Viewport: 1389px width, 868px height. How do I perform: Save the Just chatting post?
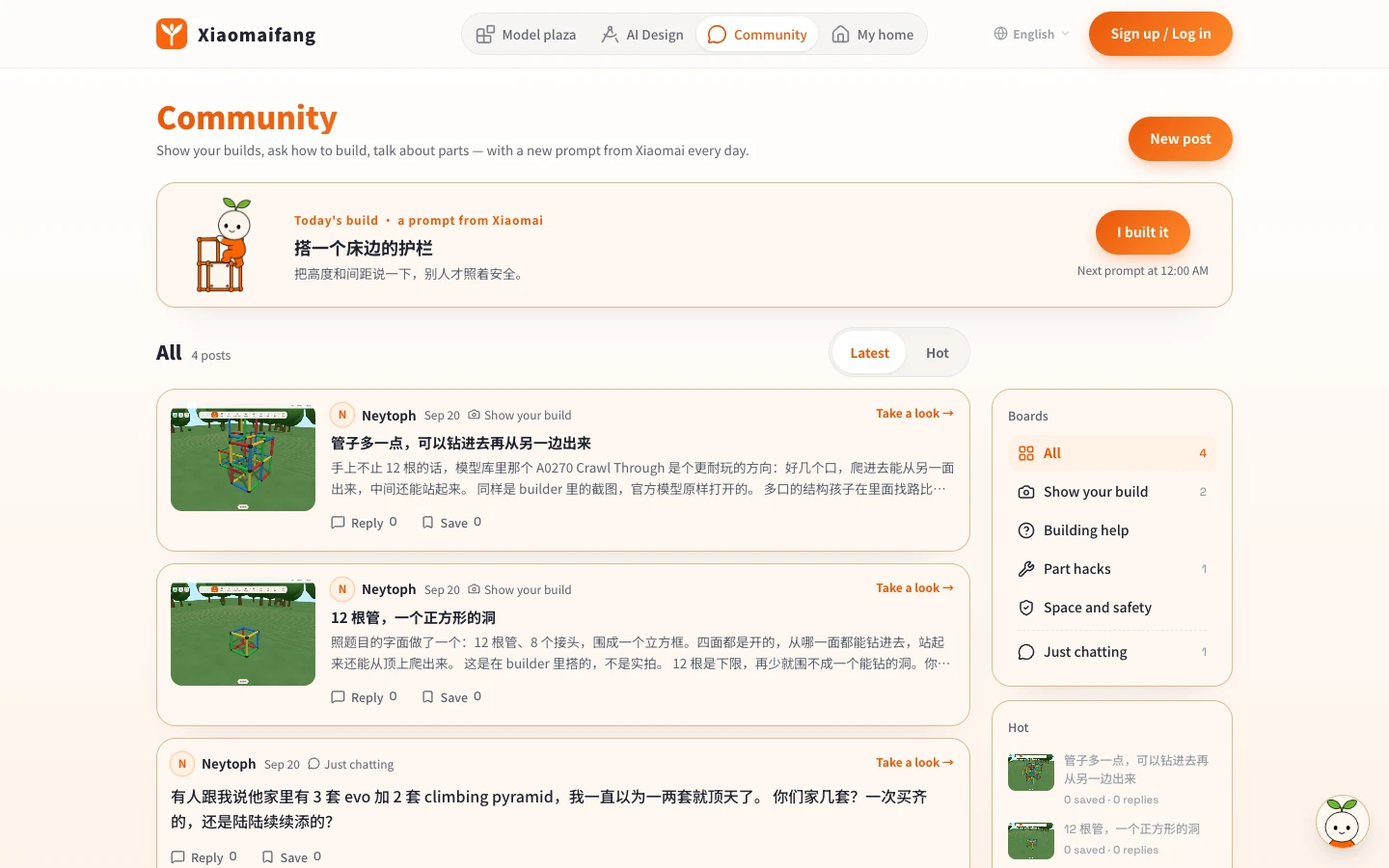(291, 857)
